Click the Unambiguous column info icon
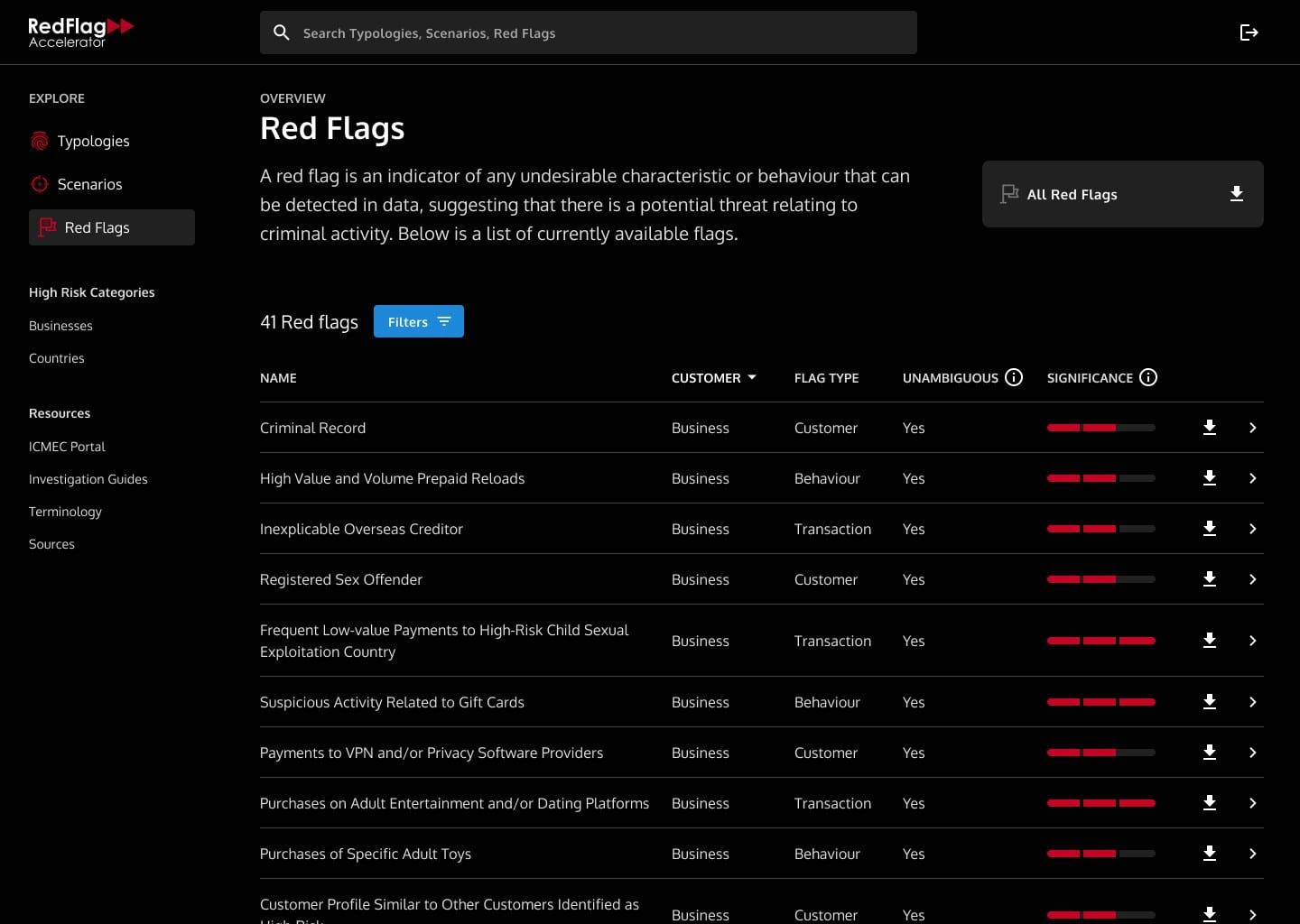 click(x=1014, y=377)
